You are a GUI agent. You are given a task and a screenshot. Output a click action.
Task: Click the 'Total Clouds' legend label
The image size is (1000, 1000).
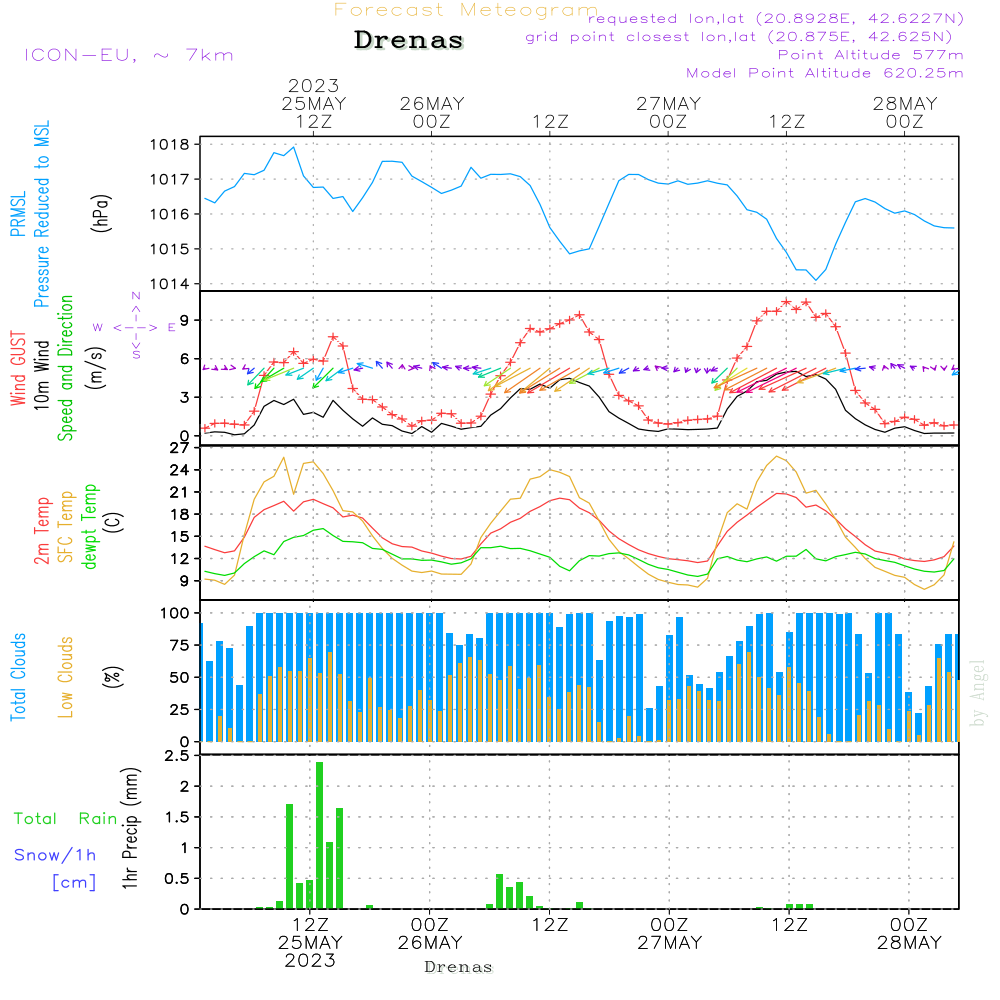tap(18, 677)
